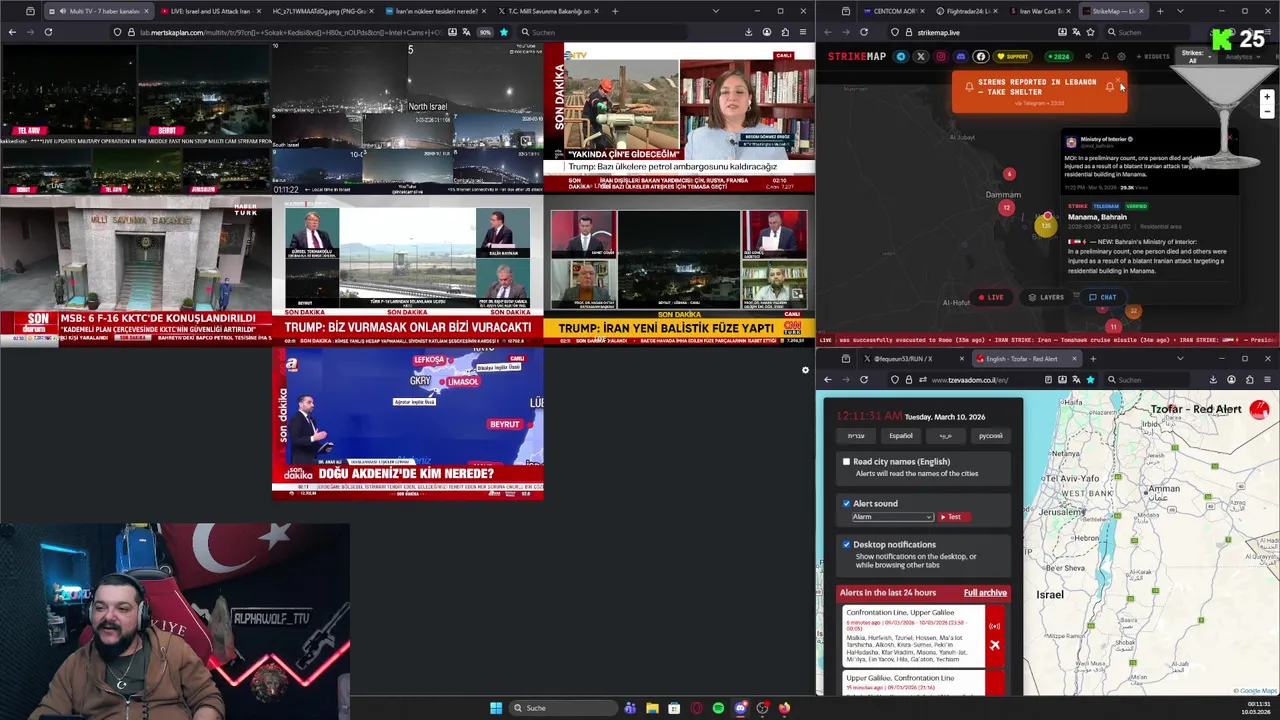Reload the tzevaadom.co.il page

click(864, 380)
